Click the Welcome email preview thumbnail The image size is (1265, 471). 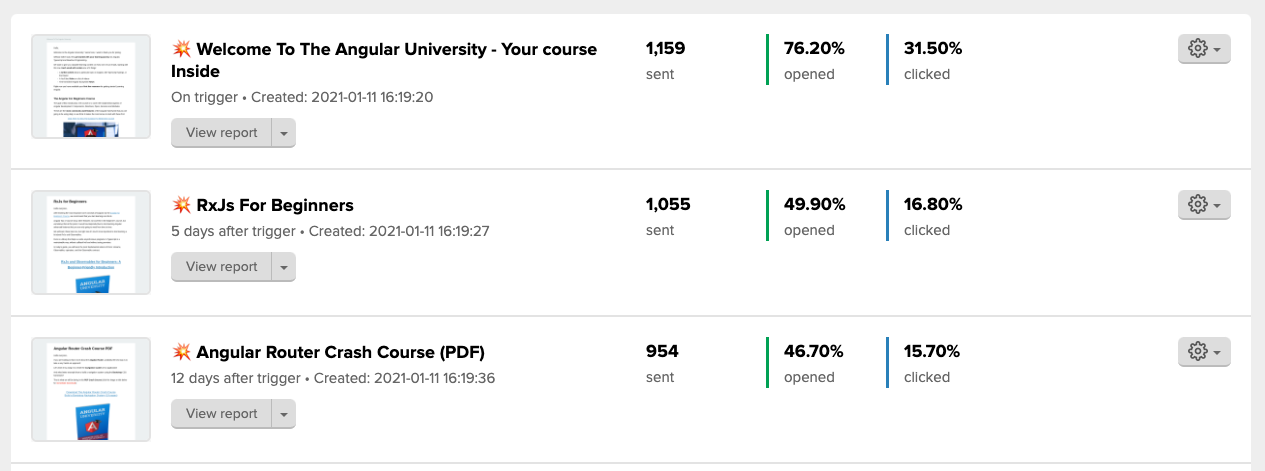(91, 87)
